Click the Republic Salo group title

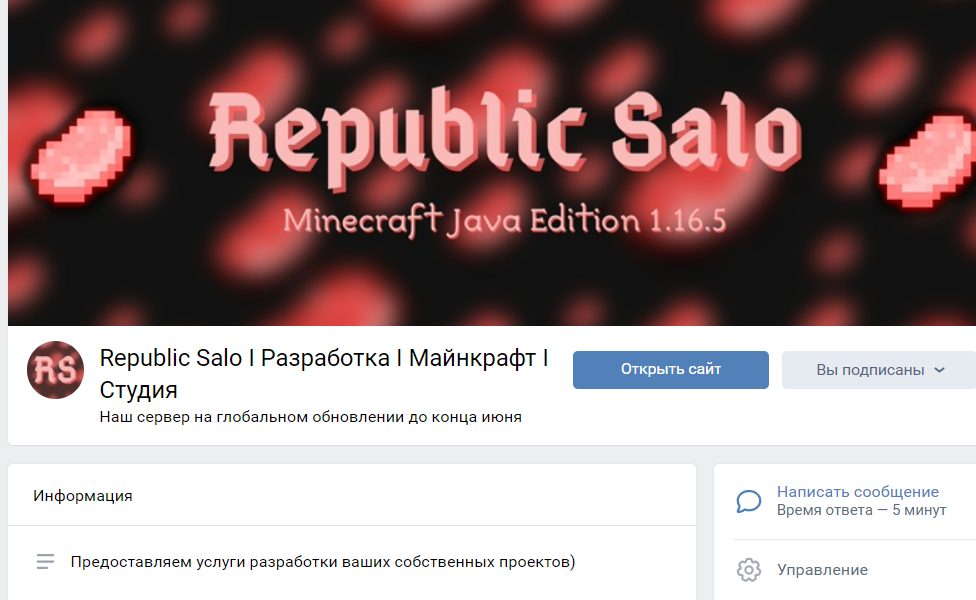pos(324,373)
